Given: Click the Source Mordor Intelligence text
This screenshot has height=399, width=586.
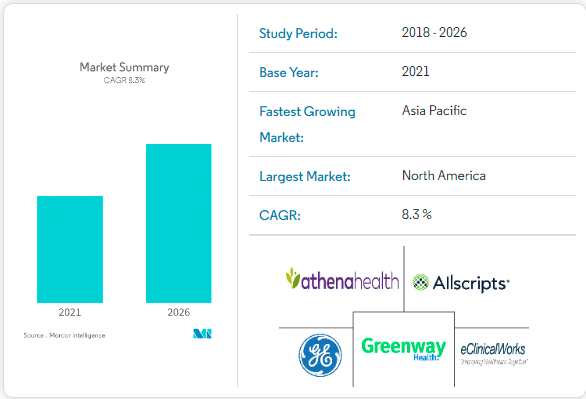Looking at the screenshot, I should pos(64,335).
